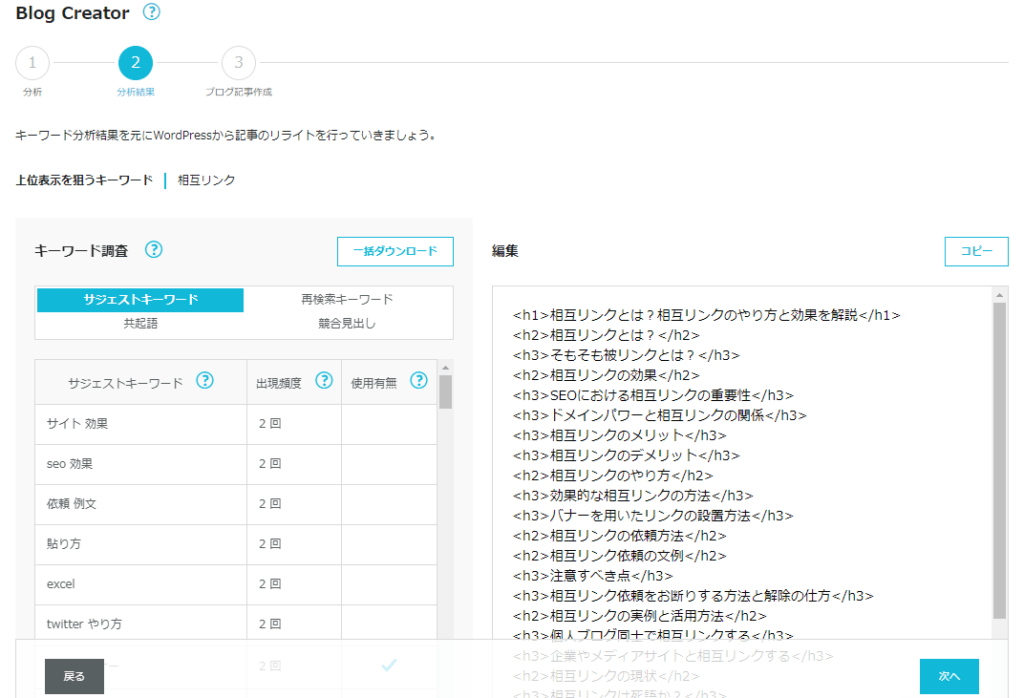Click the 戻る button
This screenshot has width=1024, height=698.
tap(74, 676)
